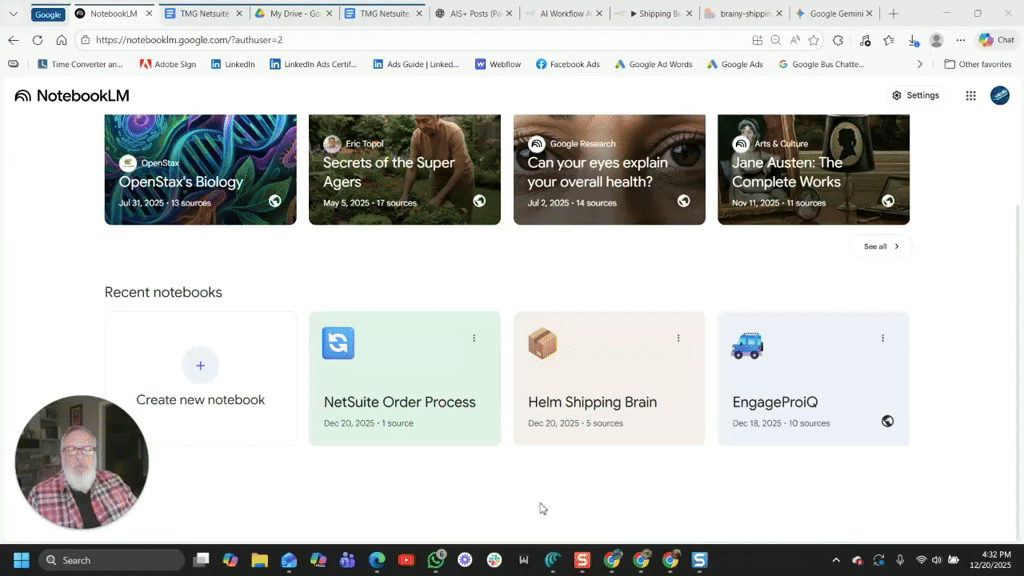Click Create new notebook text

[x=200, y=400]
